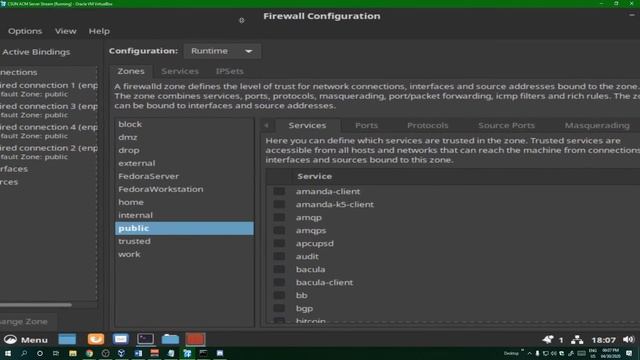Image resolution: width=640 pixels, height=360 pixels.
Task: Enable the bacula service checkbox
Action: click(x=279, y=269)
